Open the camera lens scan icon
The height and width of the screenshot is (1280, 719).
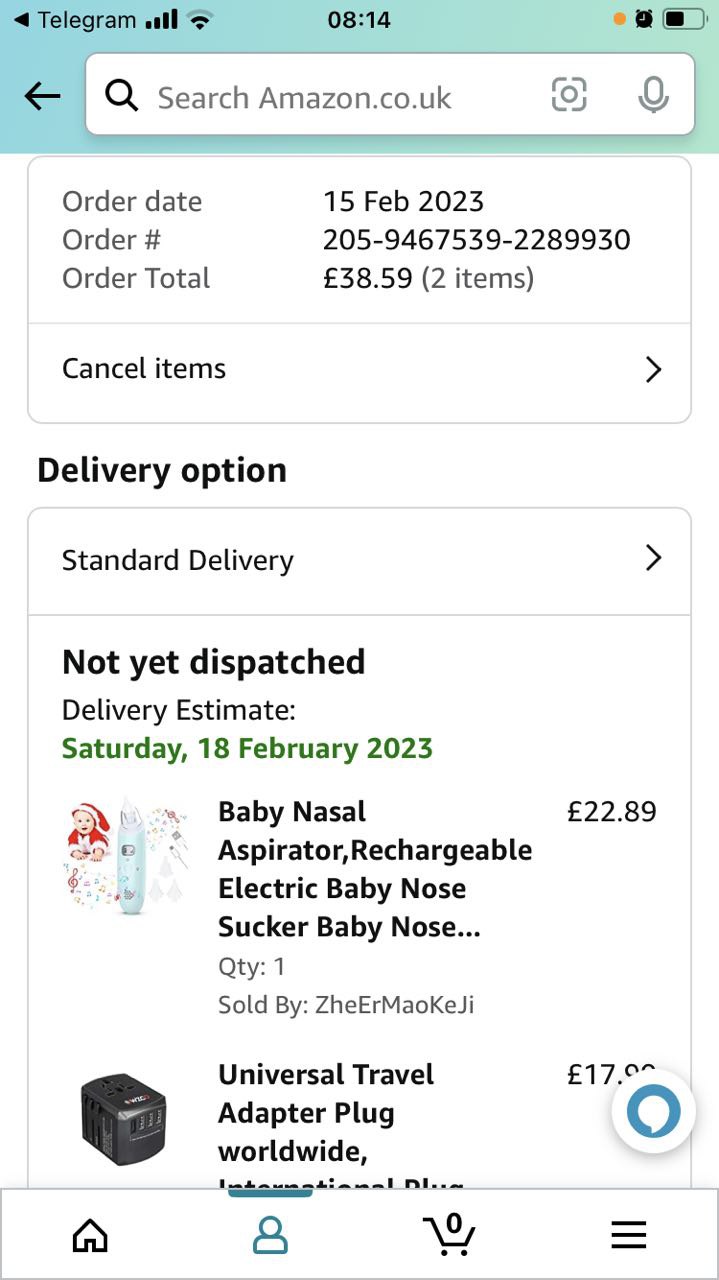(568, 95)
